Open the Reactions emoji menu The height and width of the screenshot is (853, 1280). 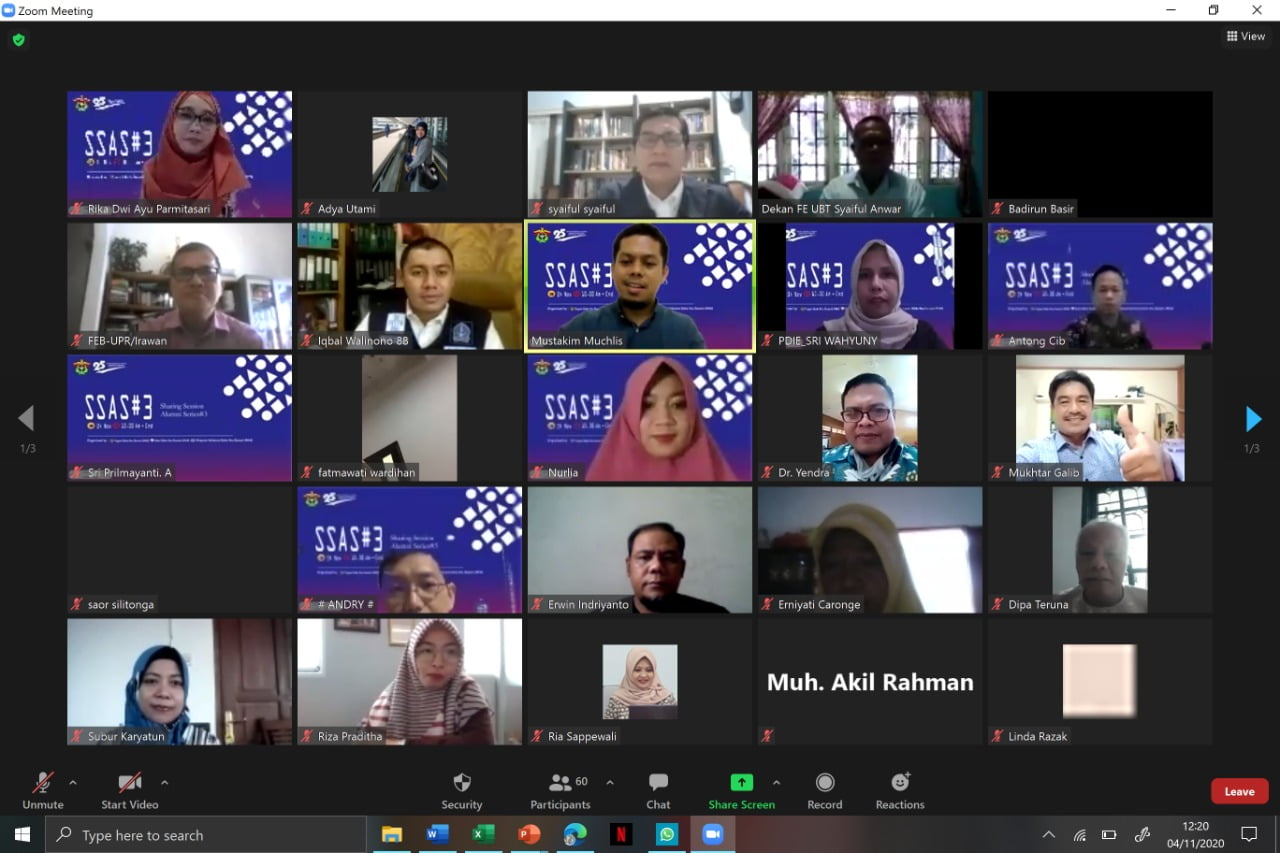[900, 790]
